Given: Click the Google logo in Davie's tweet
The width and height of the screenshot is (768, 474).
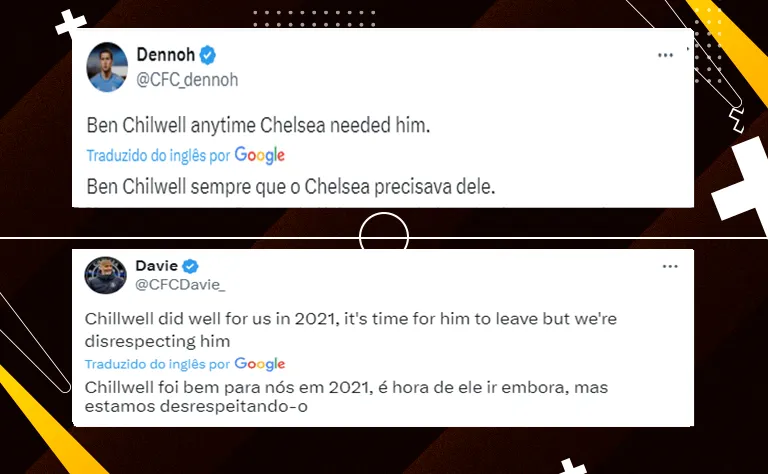Looking at the screenshot, I should click(x=260, y=364).
